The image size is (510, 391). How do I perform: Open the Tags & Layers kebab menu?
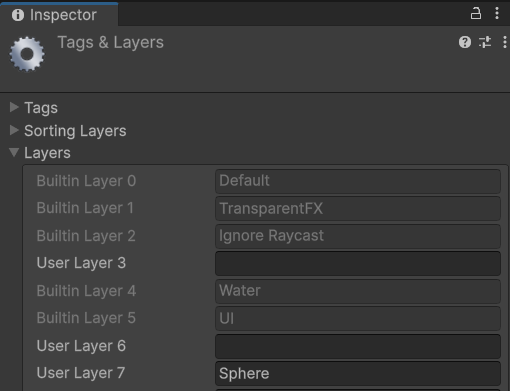pos(505,42)
